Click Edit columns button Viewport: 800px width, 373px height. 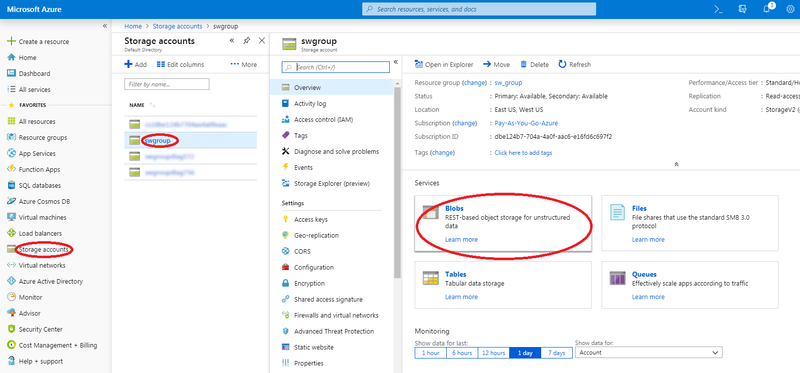tap(180, 64)
